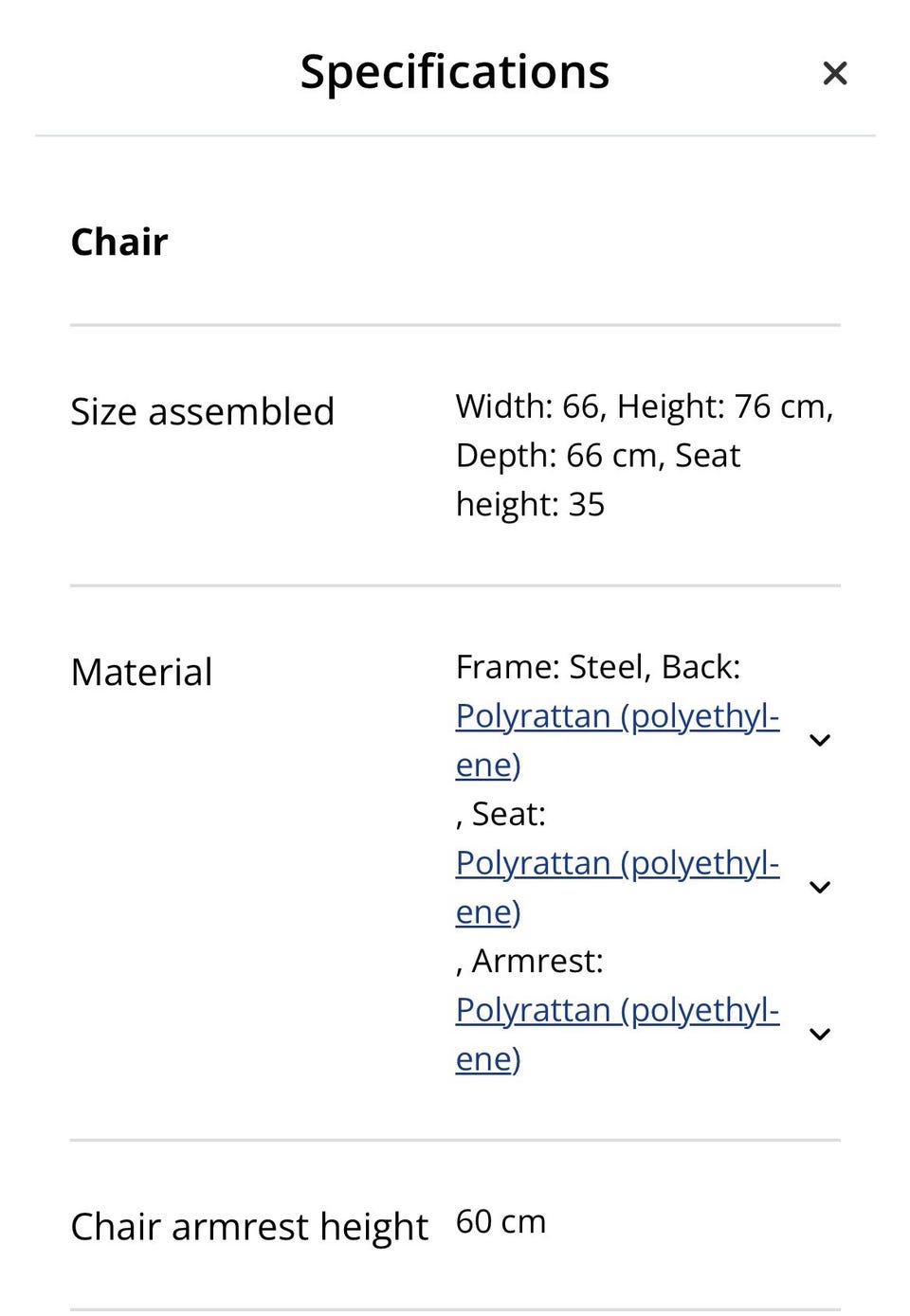Click the 'Frame: Steel, Back:' text
910x1316 pixels.
[x=598, y=667]
